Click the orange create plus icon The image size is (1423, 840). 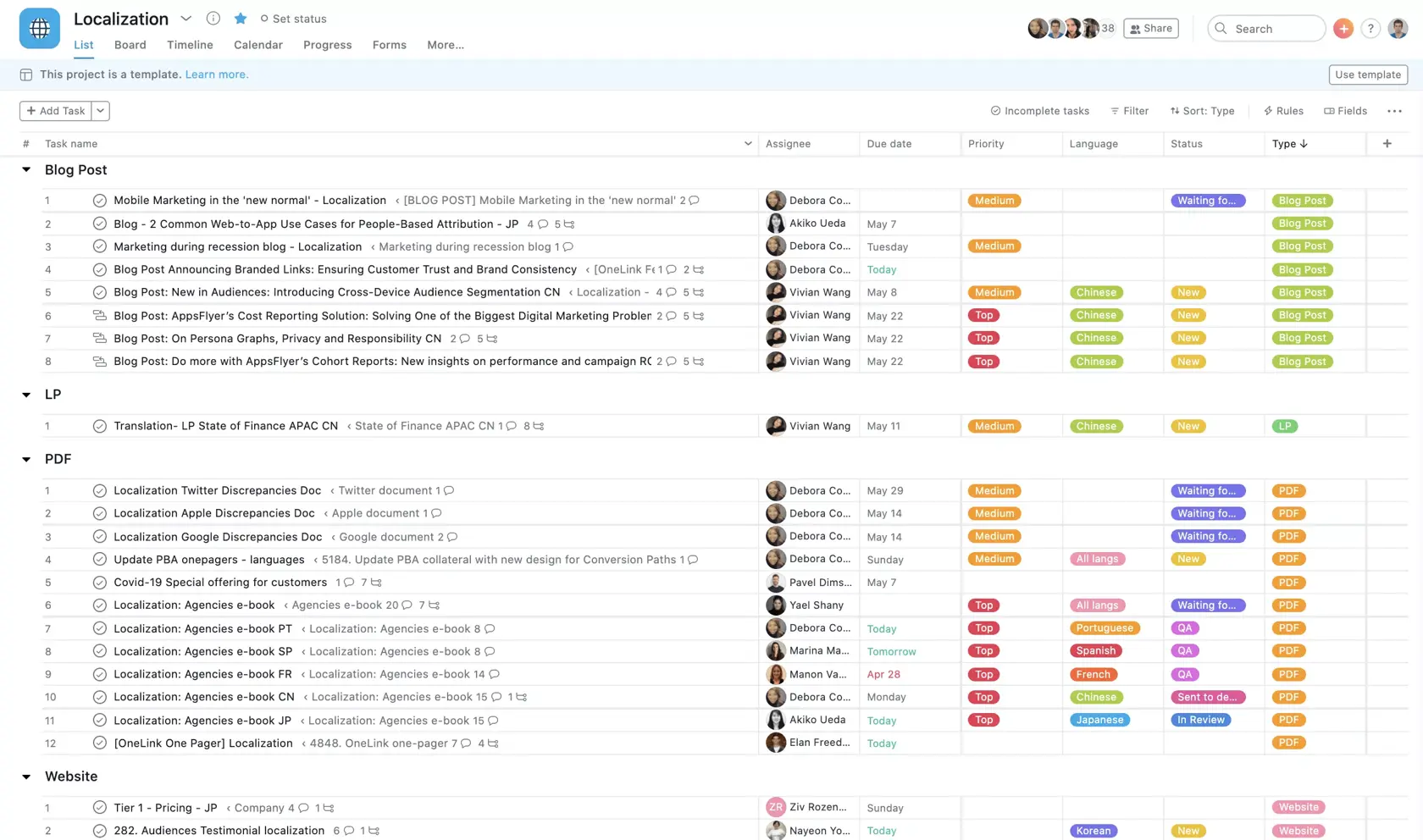pos(1343,28)
